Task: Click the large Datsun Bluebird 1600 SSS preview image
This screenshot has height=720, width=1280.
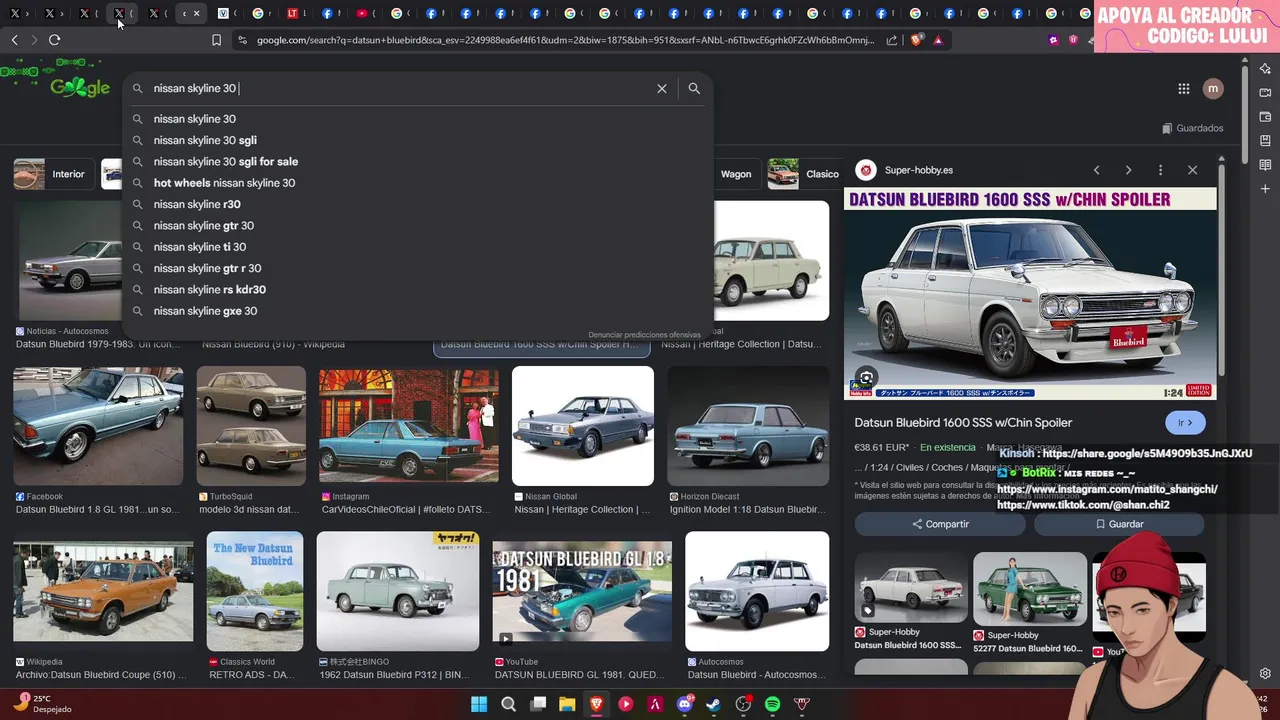Action: pos(1030,294)
